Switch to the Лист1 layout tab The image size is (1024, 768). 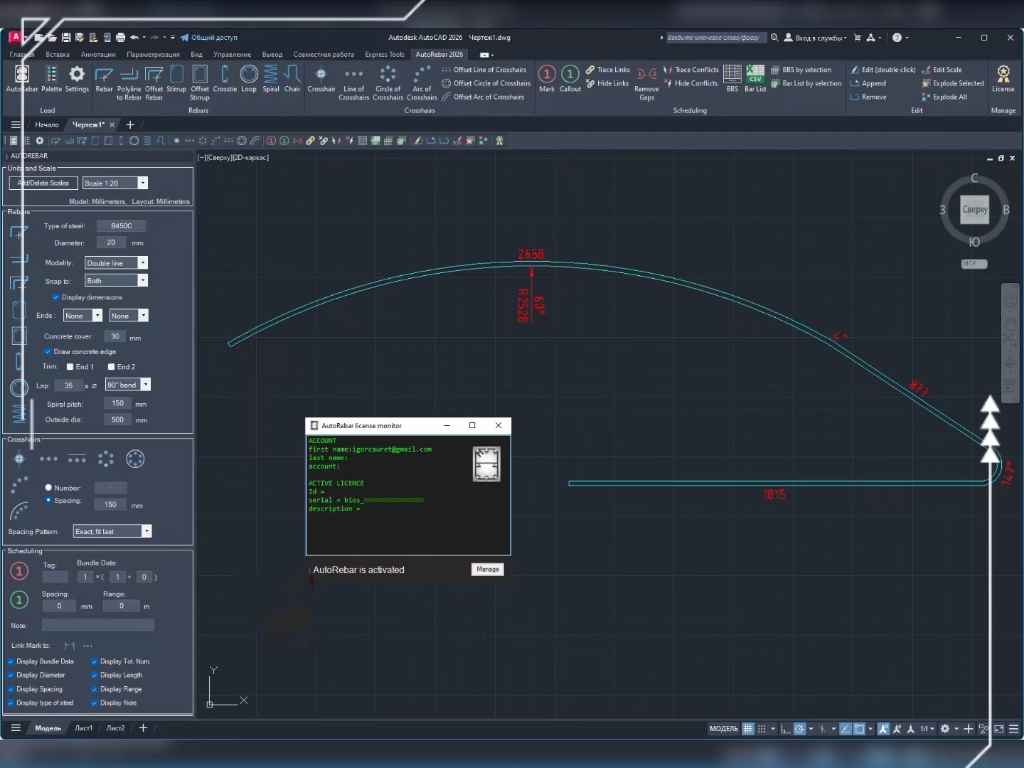coord(84,728)
